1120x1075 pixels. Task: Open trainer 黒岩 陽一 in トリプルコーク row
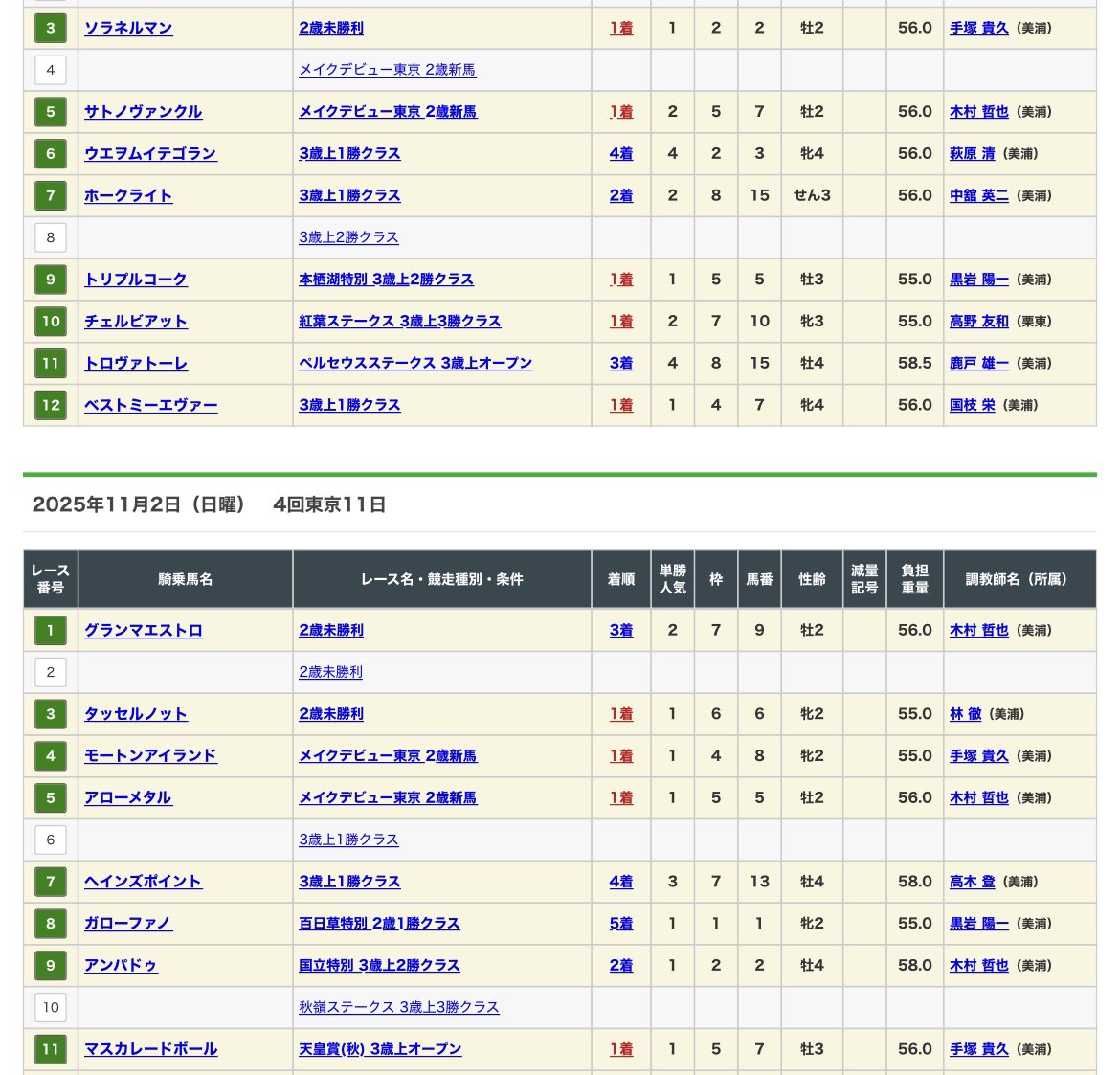point(978,280)
